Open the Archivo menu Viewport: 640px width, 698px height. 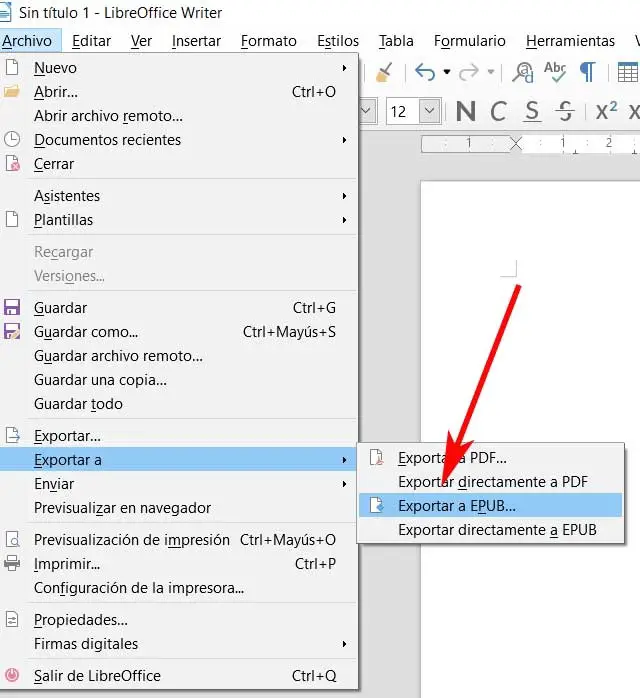(28, 41)
